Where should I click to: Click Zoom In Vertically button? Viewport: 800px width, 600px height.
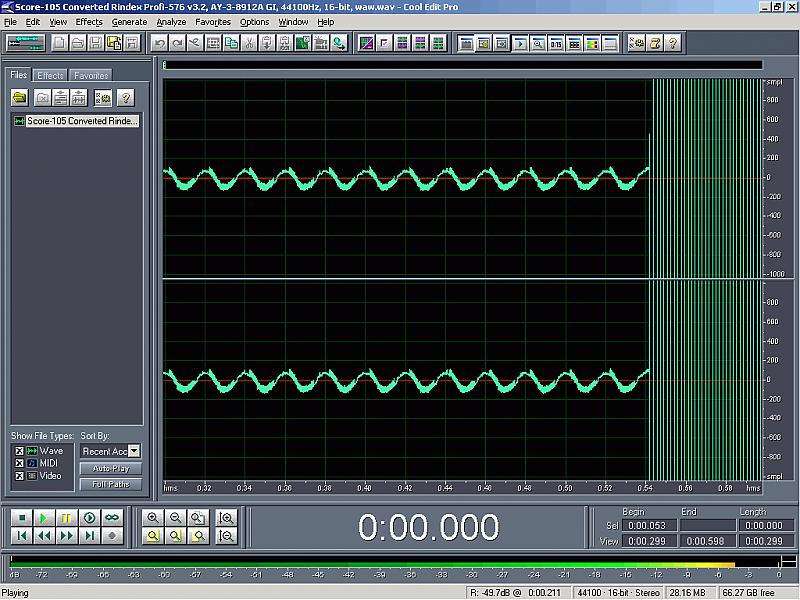pos(227,518)
